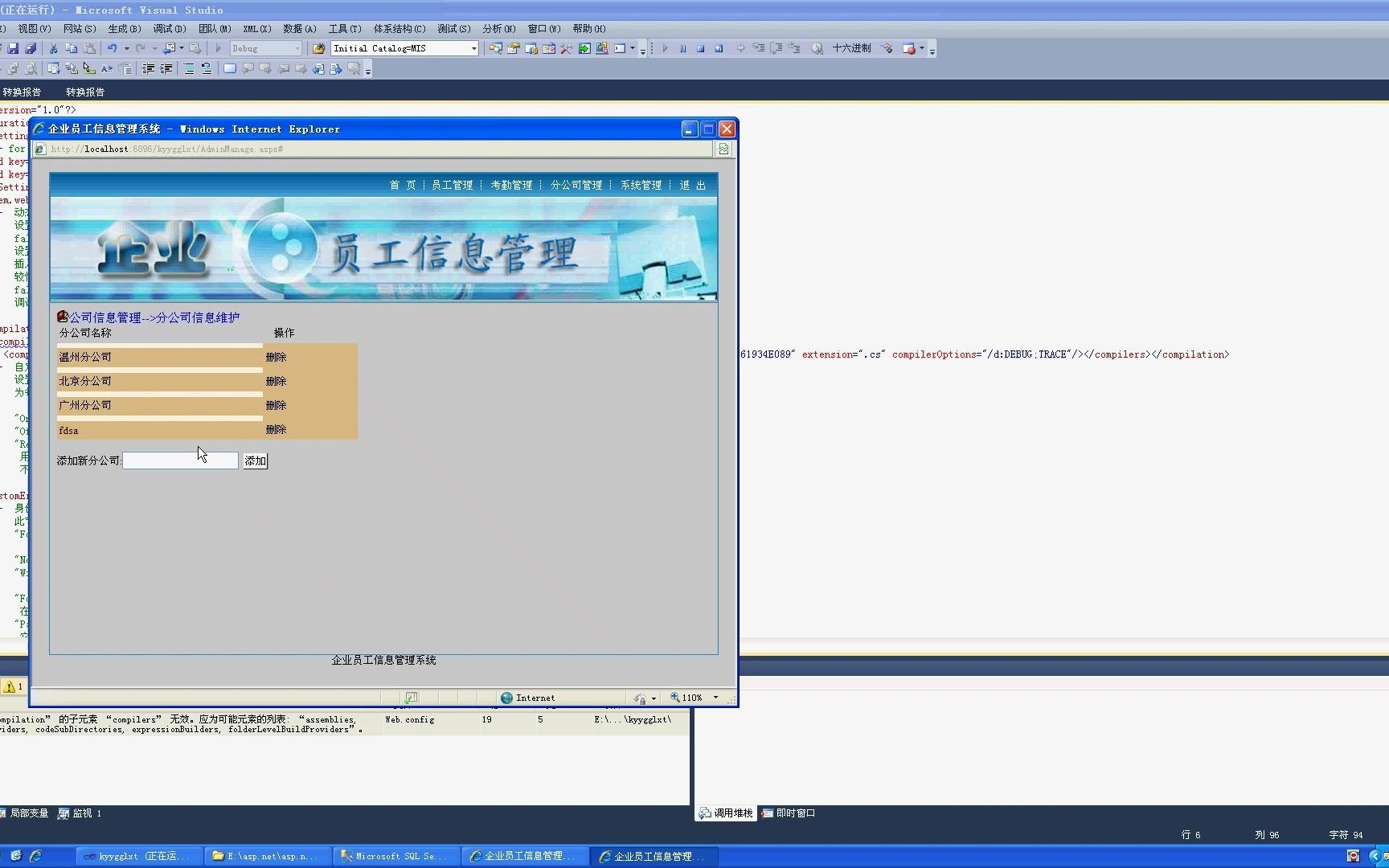Click the 首页 navigation link
Image resolution: width=1389 pixels, height=868 pixels.
point(403,185)
